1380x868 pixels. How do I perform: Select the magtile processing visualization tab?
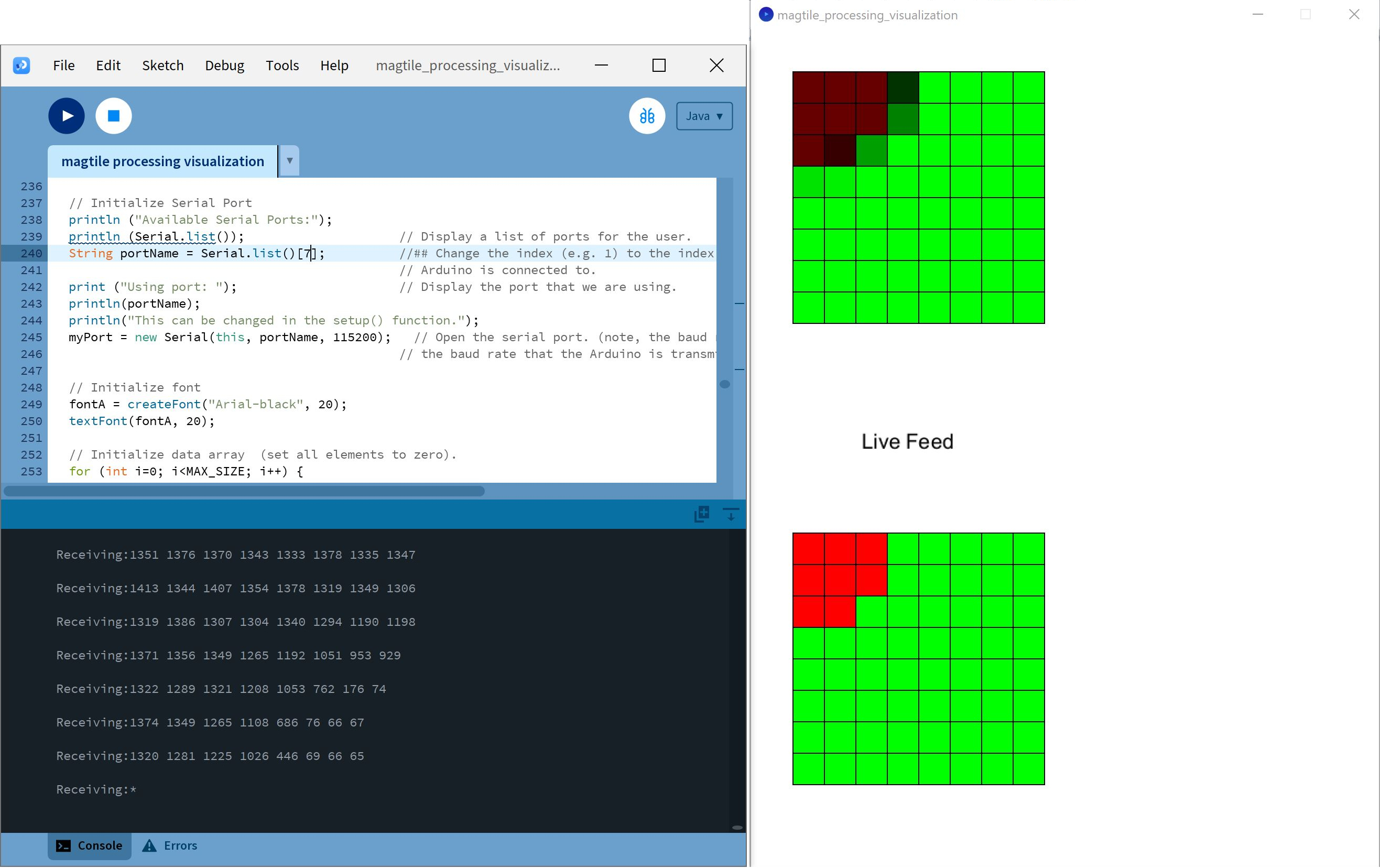[162, 161]
